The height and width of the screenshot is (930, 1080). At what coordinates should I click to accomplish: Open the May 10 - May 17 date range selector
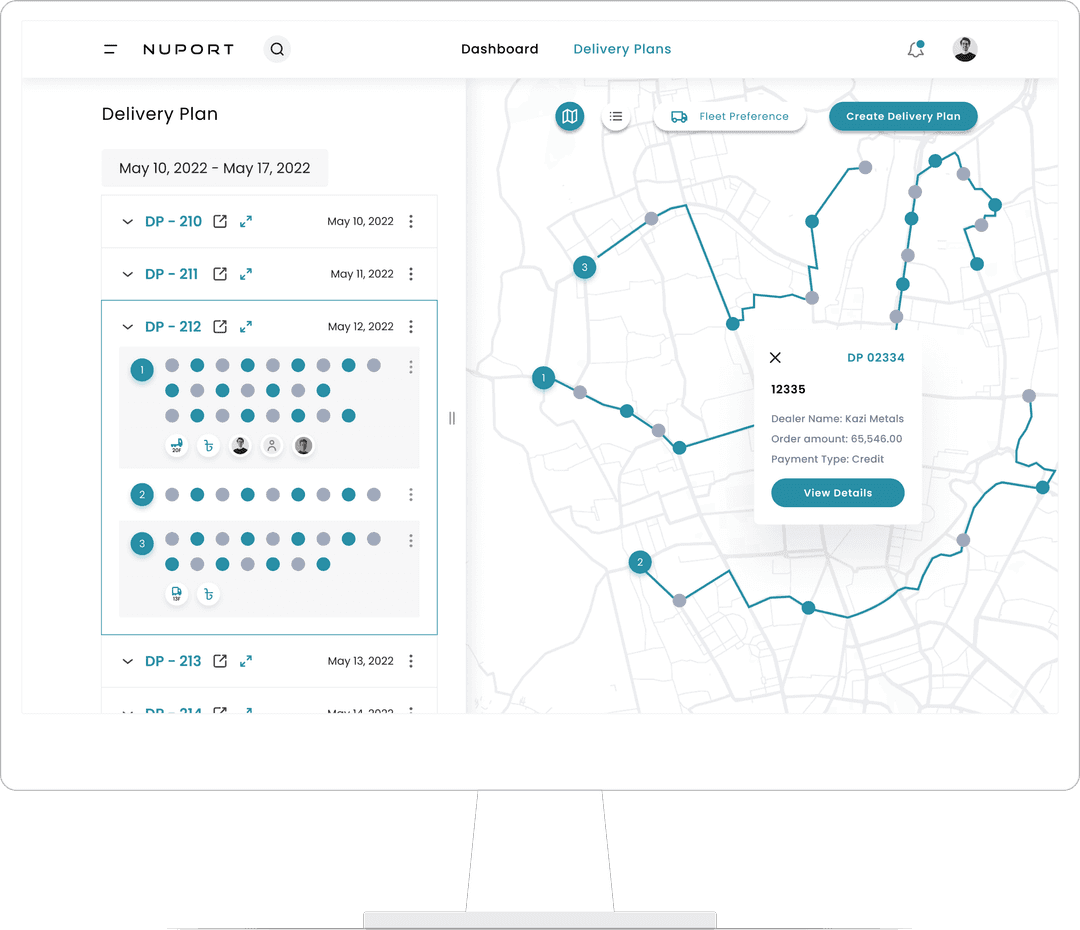(x=214, y=168)
